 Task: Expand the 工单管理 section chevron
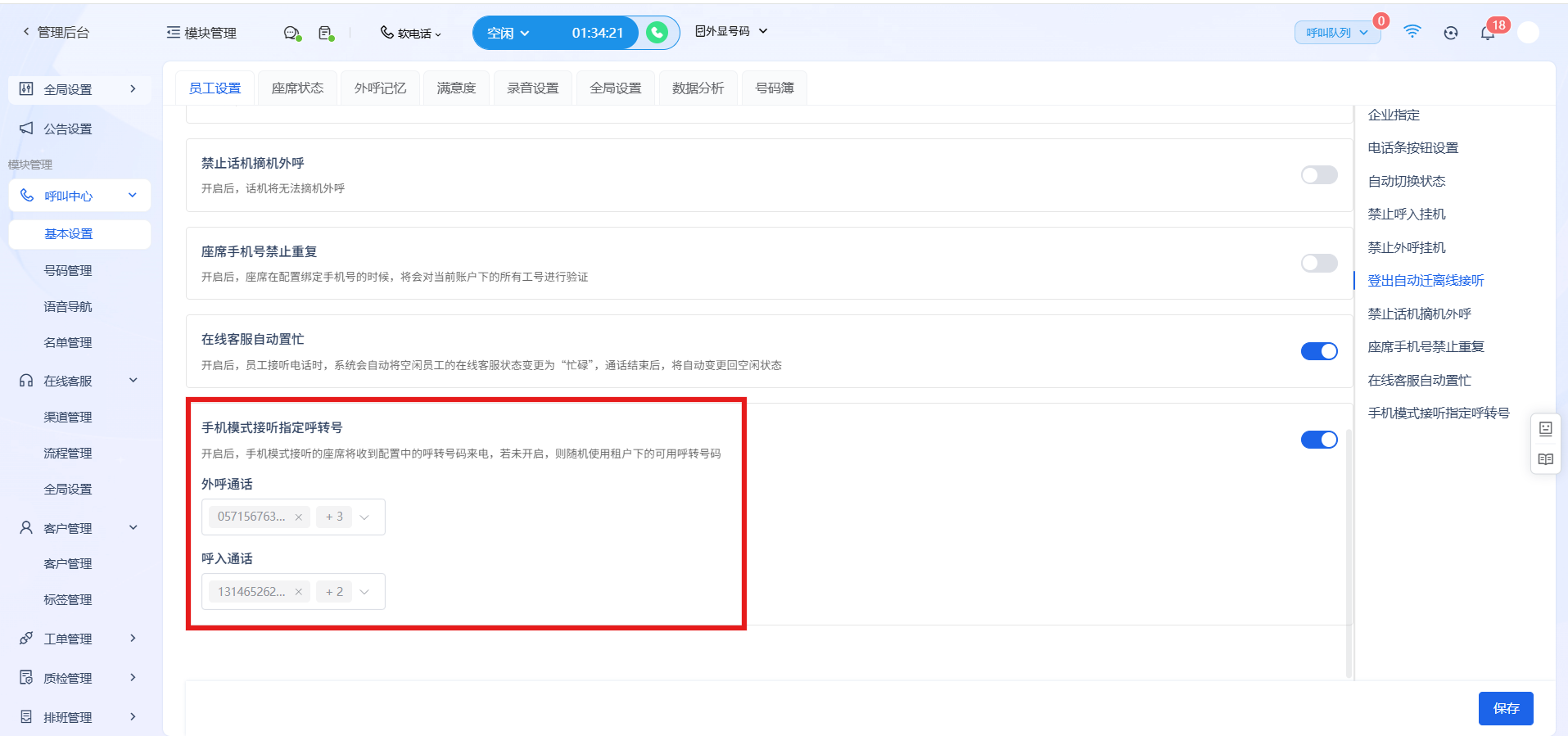(133, 639)
